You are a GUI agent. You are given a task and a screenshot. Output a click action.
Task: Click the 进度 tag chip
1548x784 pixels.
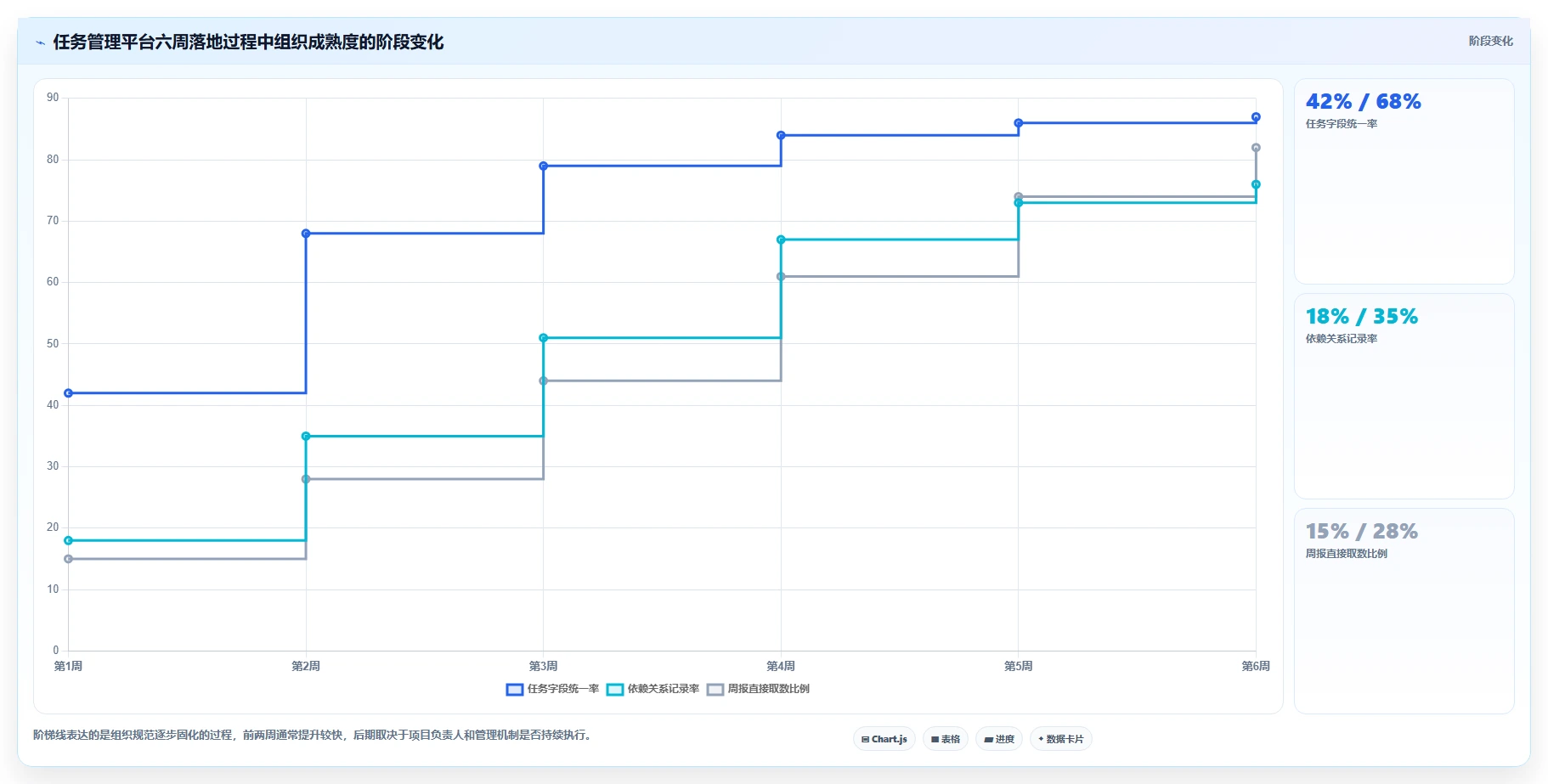click(999, 739)
